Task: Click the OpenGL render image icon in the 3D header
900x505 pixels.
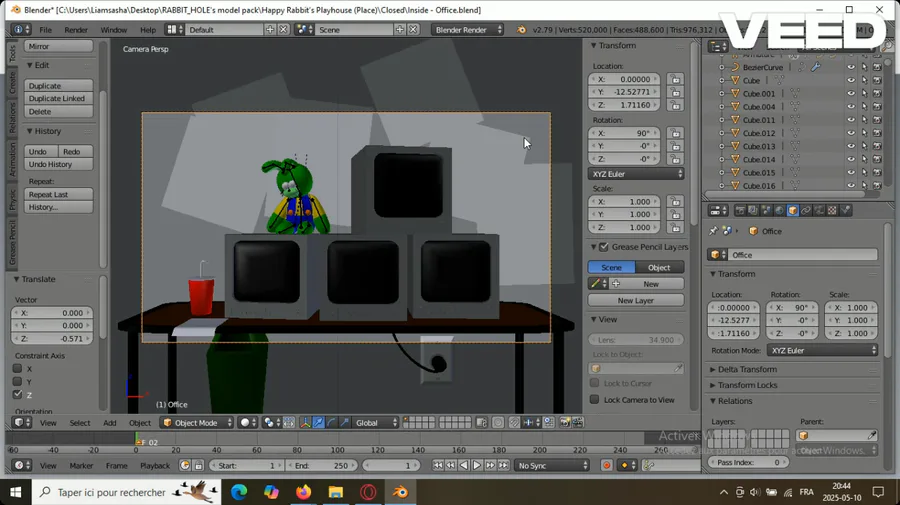Action: pos(565,423)
